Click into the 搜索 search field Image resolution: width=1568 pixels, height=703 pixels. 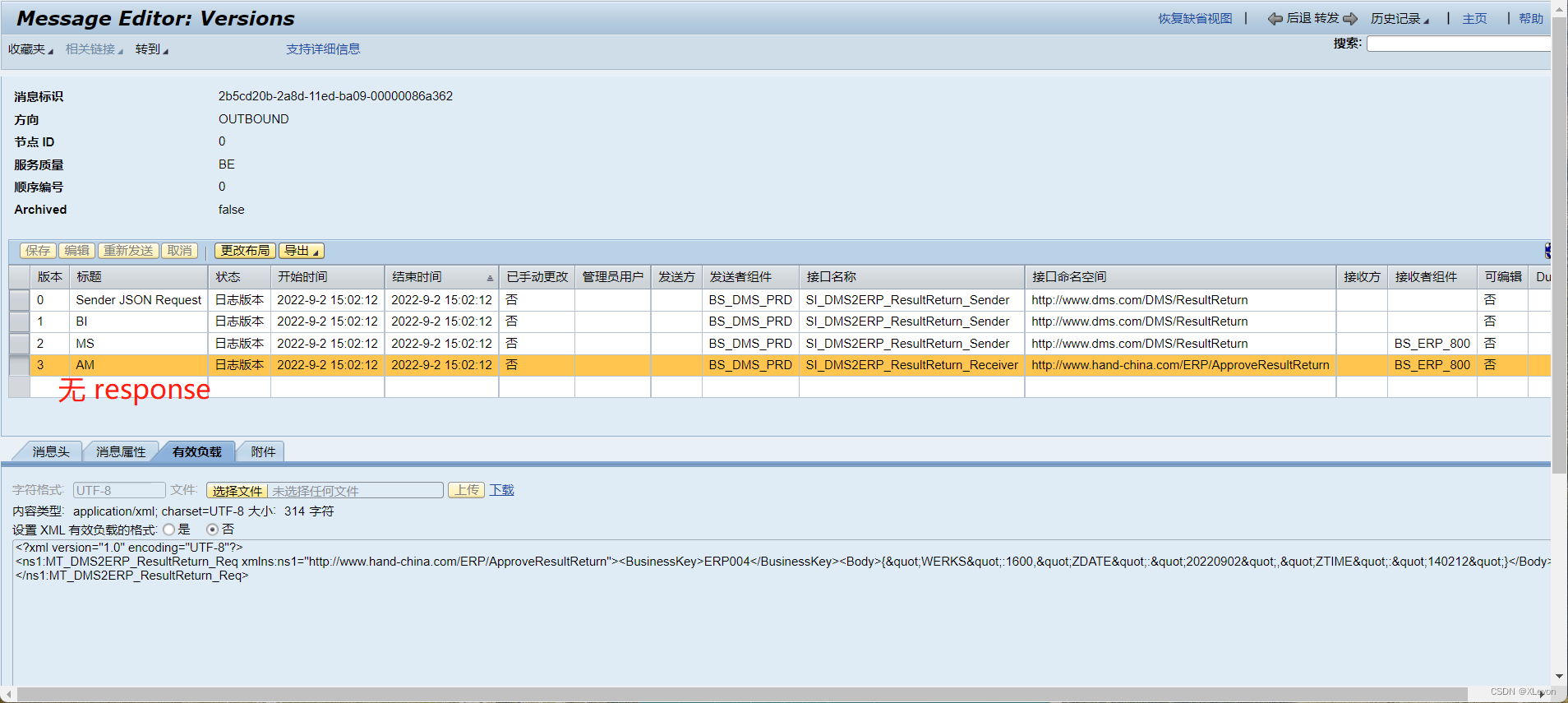pos(1458,44)
